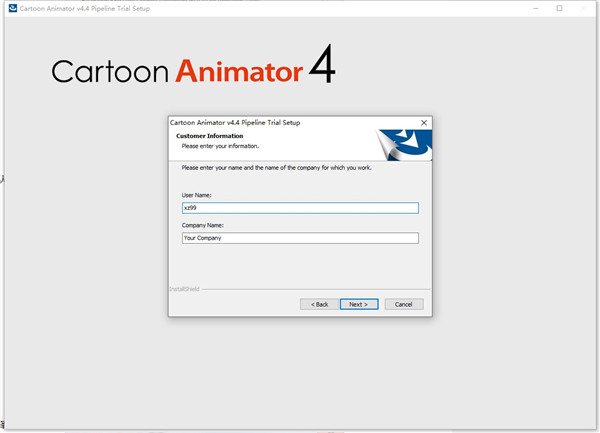The image size is (600, 433).
Task: Focus the Company Name input box
Action: [299, 238]
